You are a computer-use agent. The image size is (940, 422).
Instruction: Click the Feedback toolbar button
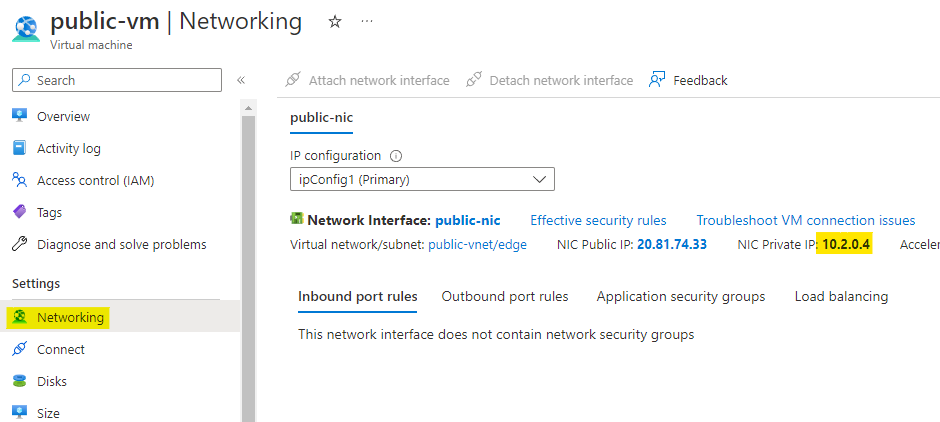[688, 80]
